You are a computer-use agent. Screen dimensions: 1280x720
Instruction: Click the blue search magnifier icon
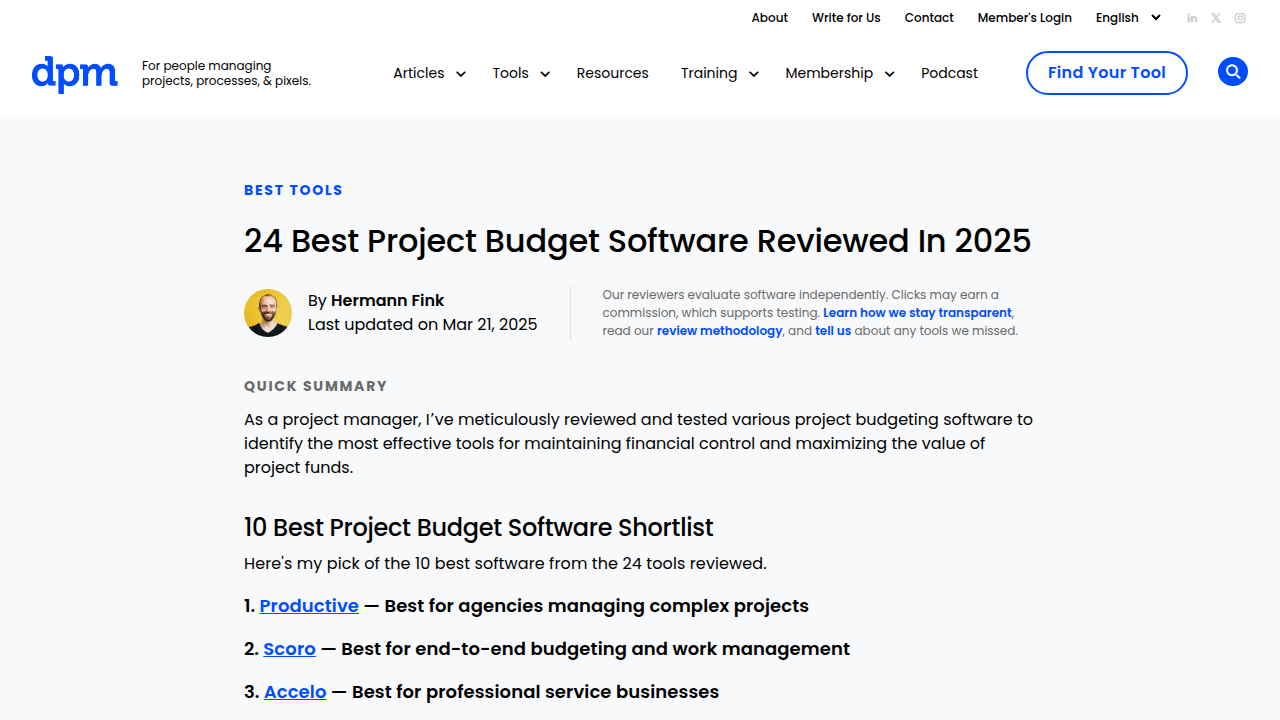[x=1233, y=72]
